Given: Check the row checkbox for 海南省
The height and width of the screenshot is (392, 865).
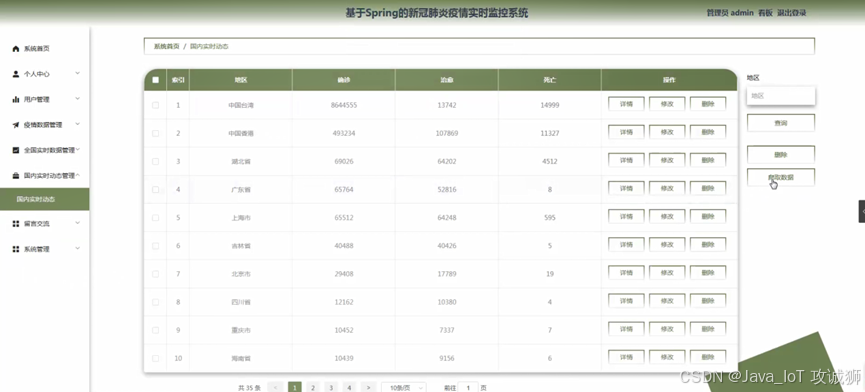Looking at the screenshot, I should [x=156, y=358].
